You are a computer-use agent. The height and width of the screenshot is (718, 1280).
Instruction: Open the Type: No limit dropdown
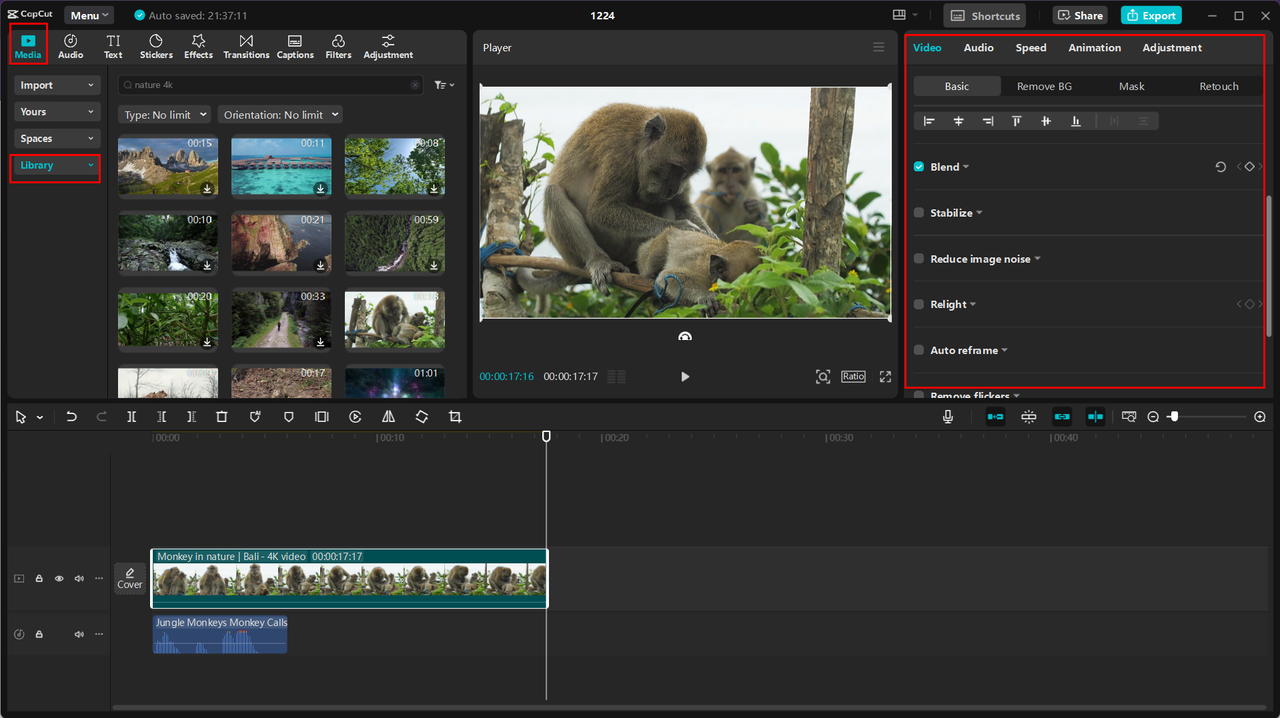(164, 115)
